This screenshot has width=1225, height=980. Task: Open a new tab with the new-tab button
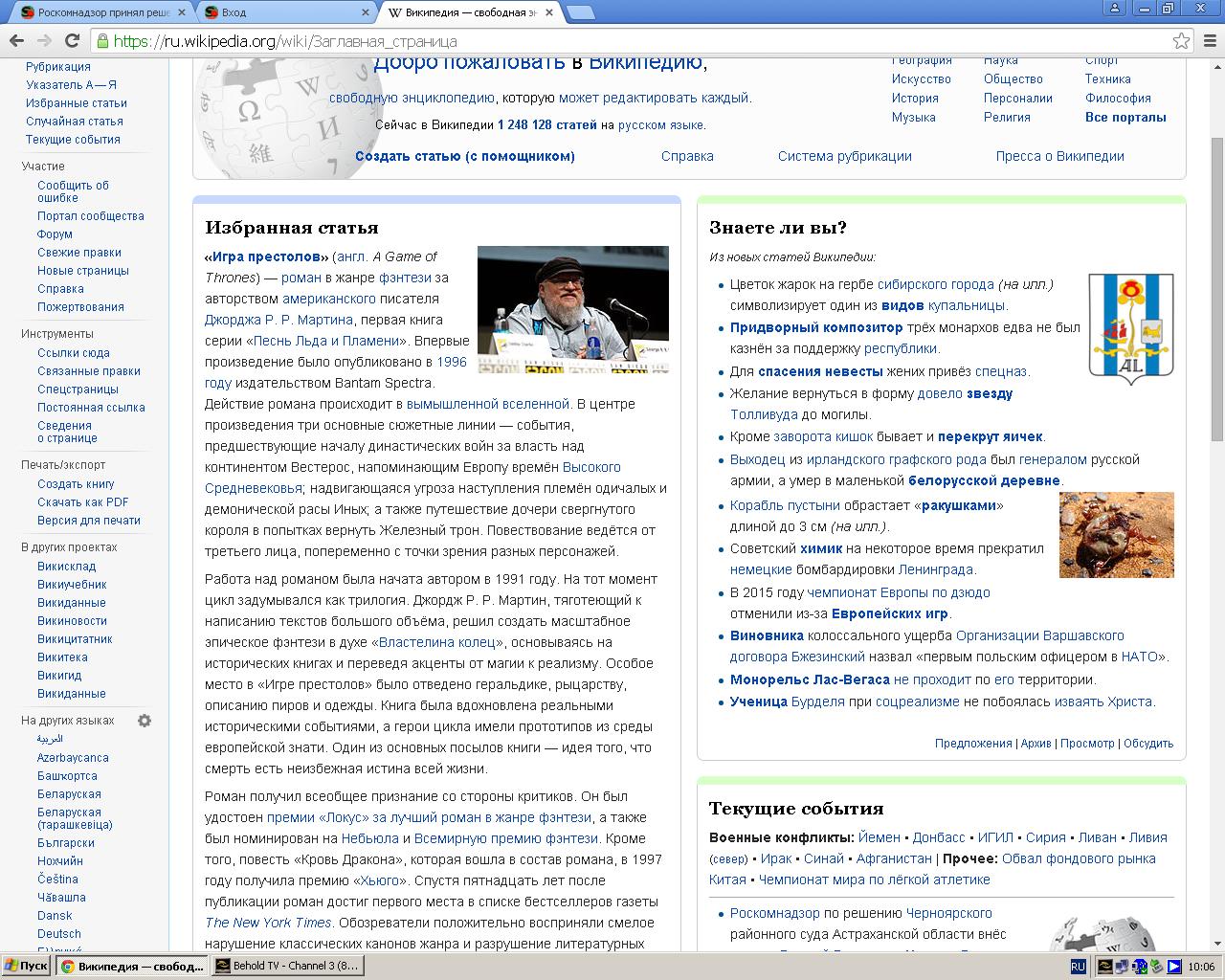coord(581,12)
